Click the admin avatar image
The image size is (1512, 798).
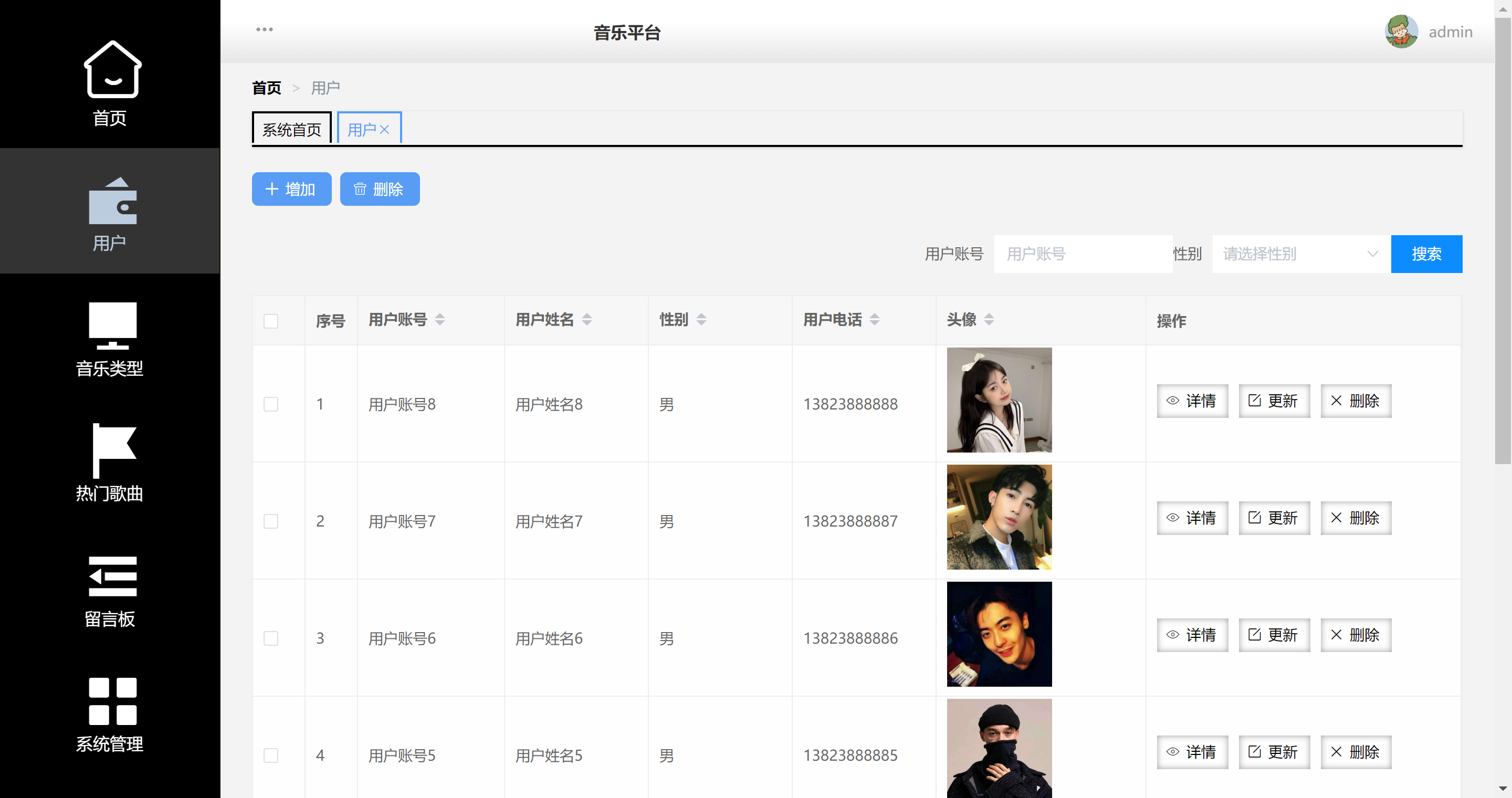[1401, 31]
